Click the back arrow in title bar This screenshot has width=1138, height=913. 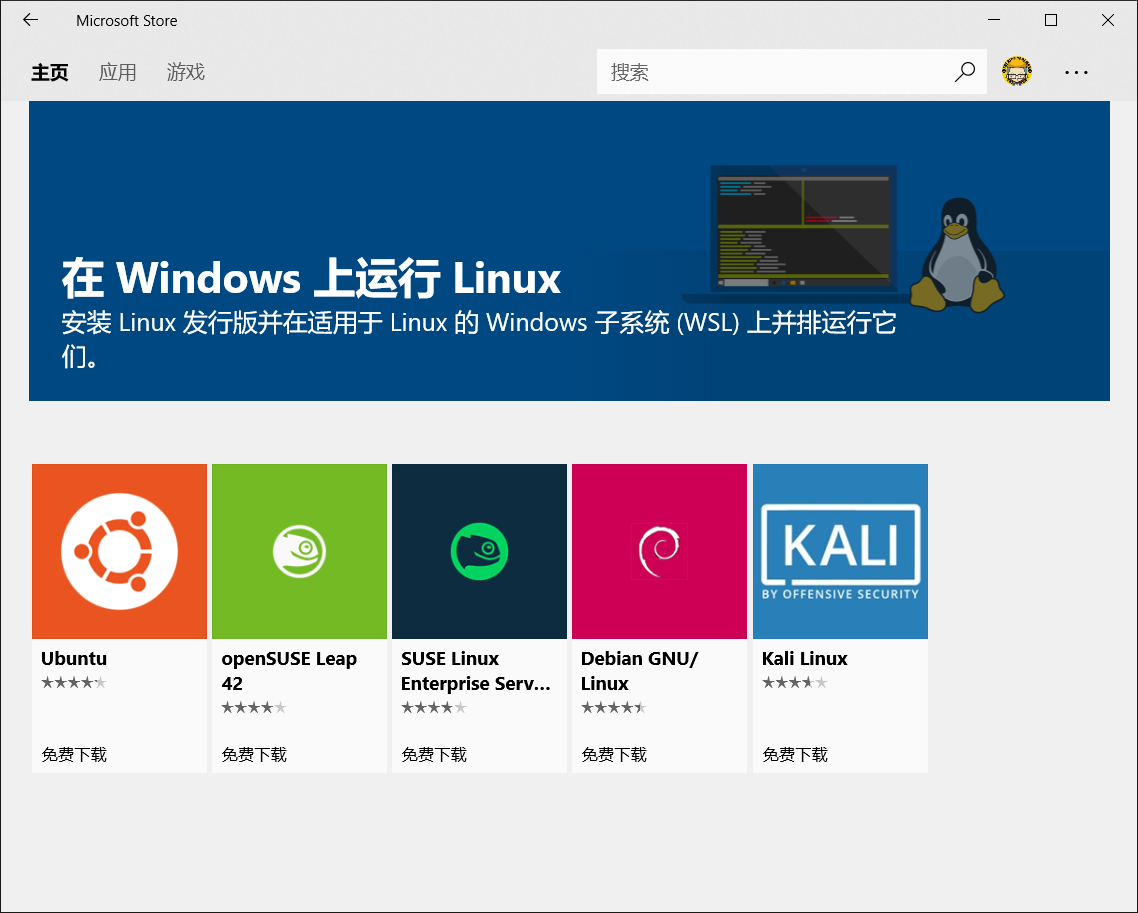coord(30,20)
